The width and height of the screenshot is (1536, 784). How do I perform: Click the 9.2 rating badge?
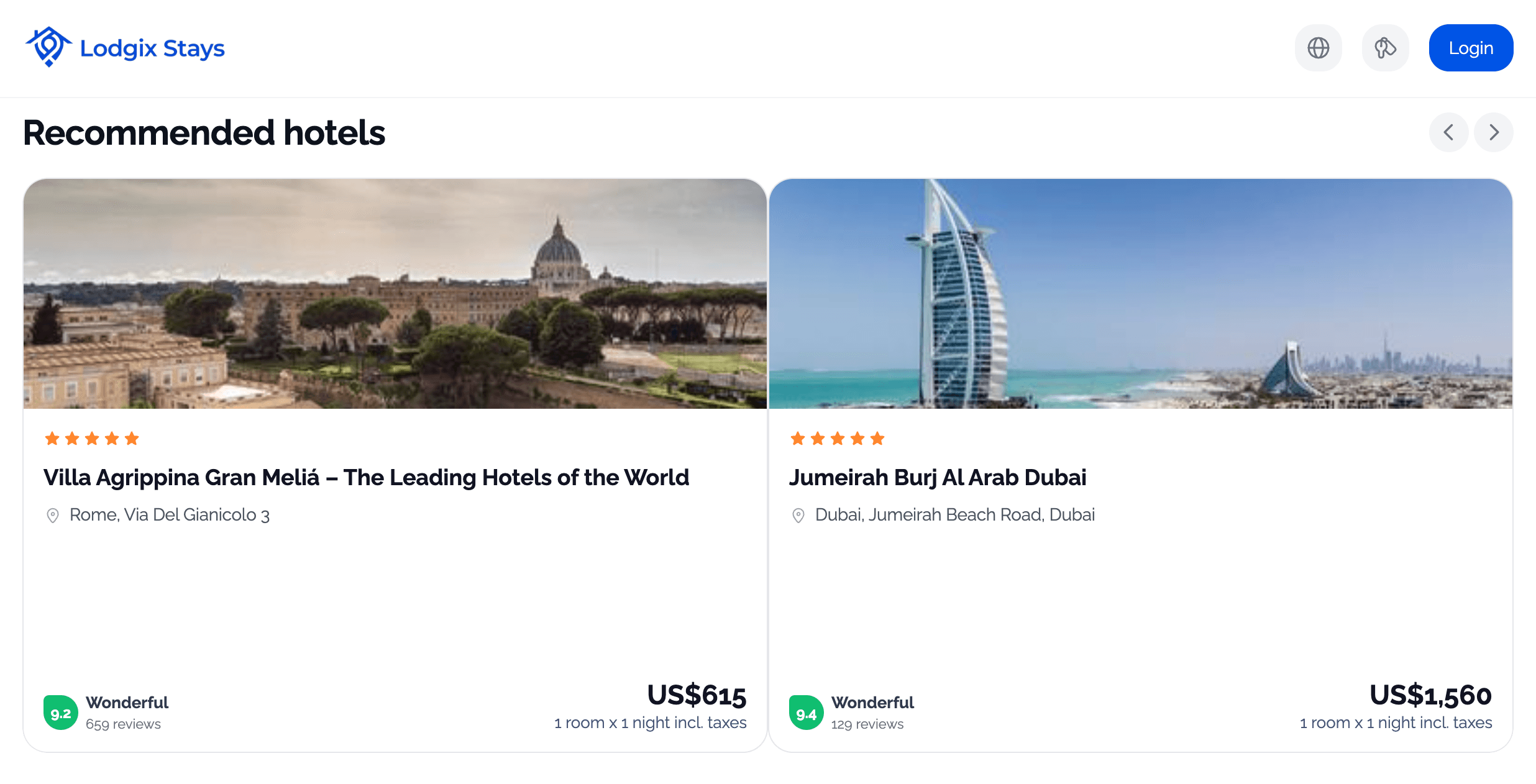(x=61, y=713)
